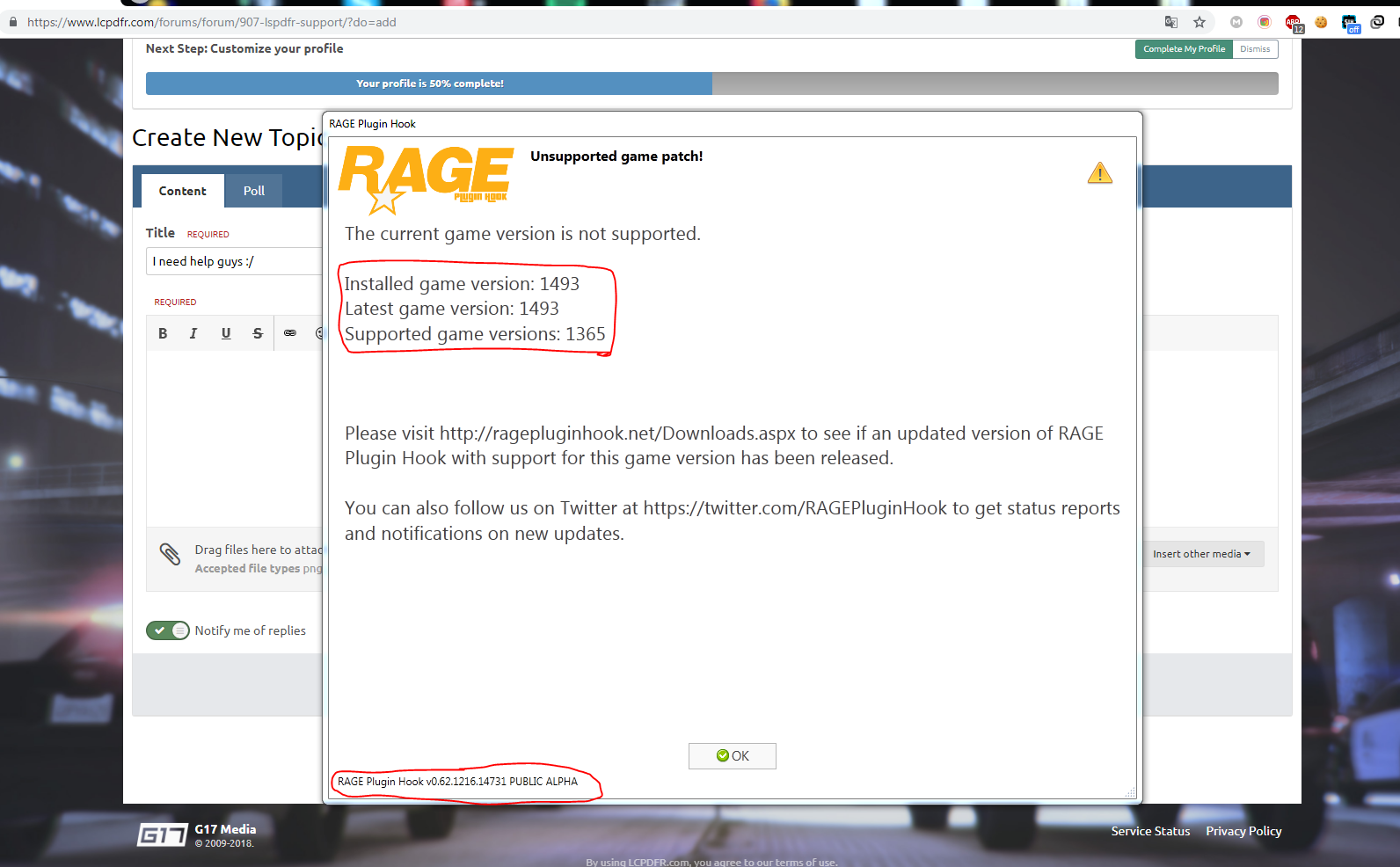This screenshot has width=1400, height=867.
Task: Apply underline formatting in the editor
Action: 226,333
